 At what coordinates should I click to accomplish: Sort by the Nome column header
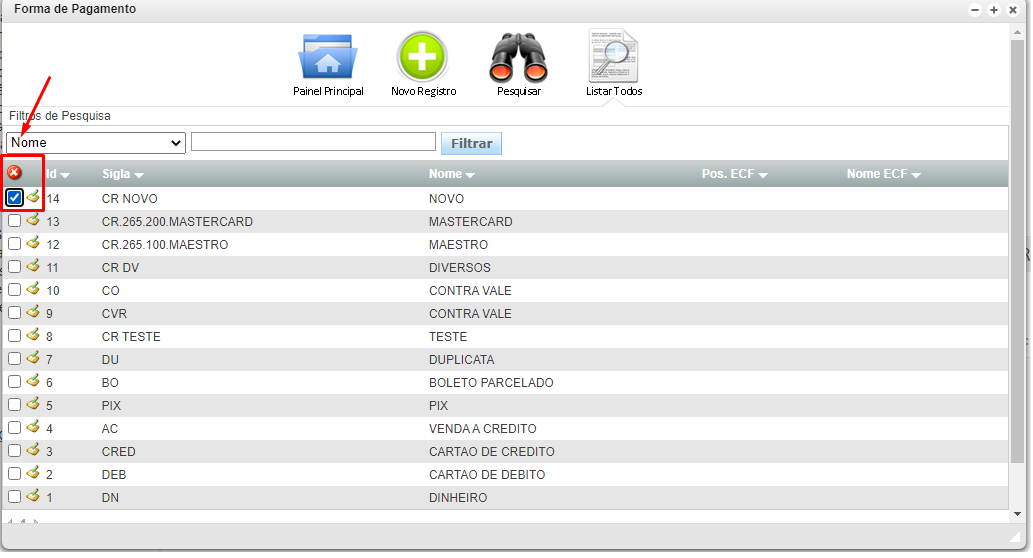452,174
